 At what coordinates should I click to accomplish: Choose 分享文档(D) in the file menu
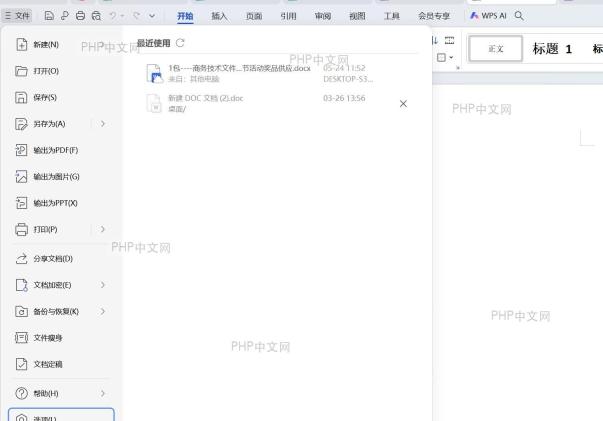(x=61, y=259)
